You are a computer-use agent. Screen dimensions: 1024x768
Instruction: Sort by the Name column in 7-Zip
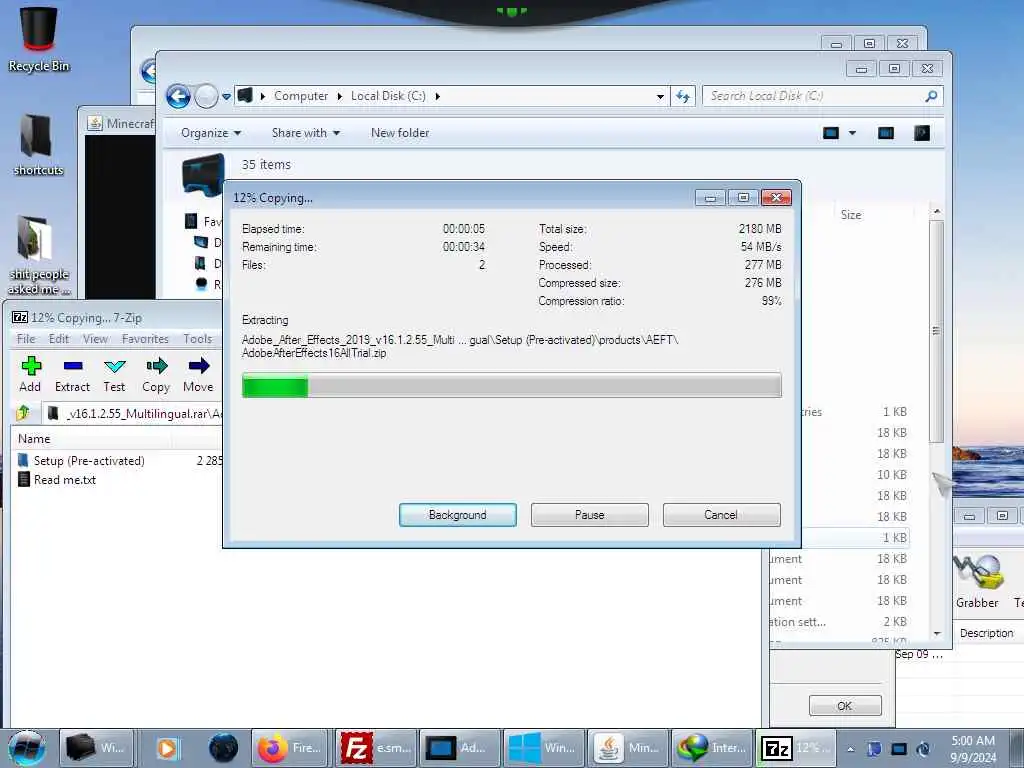pos(34,439)
